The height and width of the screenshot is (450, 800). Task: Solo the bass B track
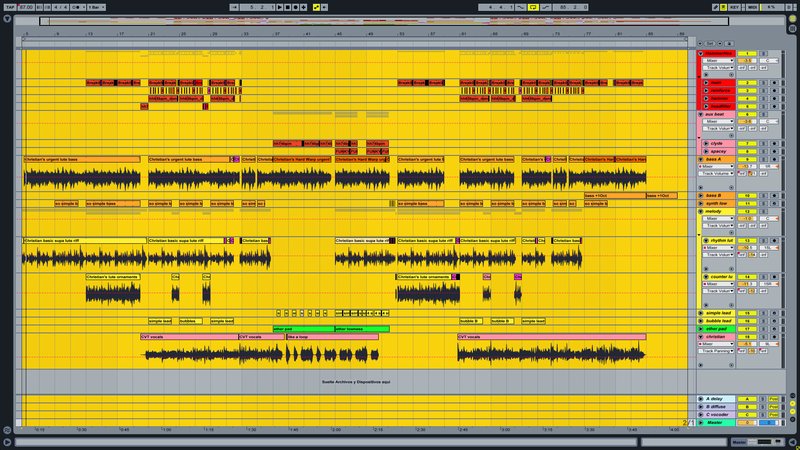point(764,195)
